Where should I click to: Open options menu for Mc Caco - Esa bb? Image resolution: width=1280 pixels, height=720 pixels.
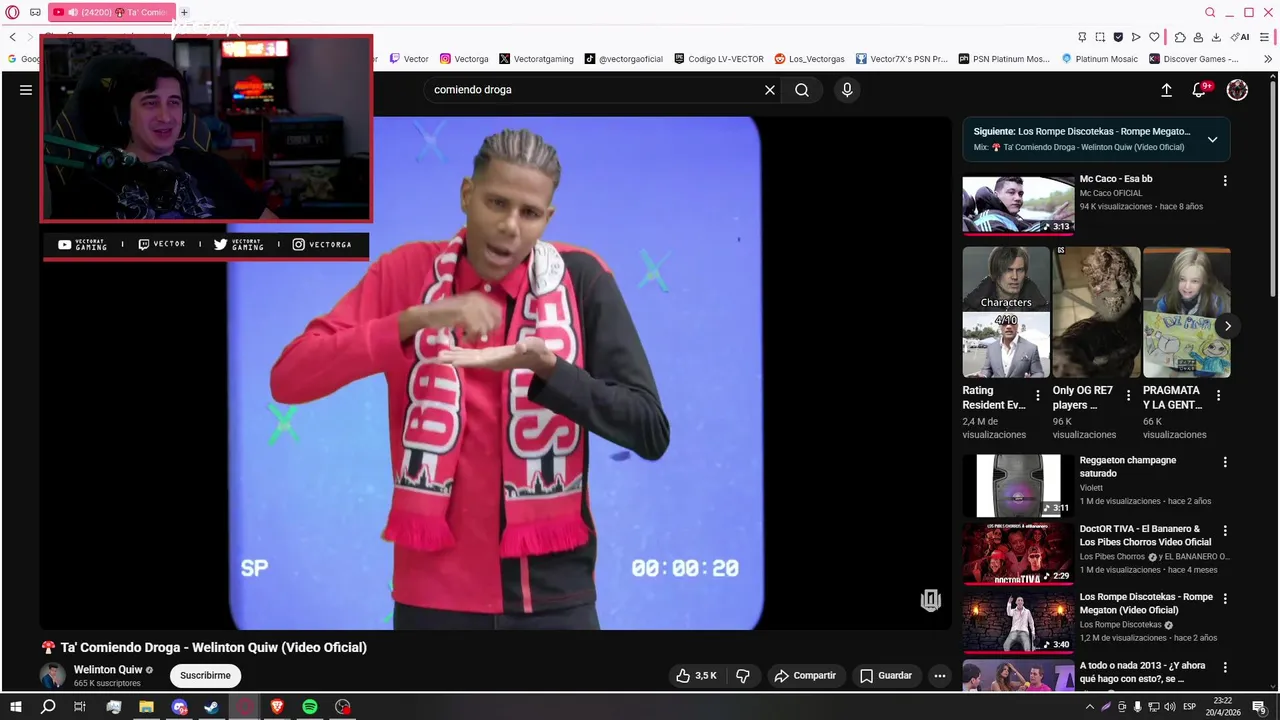(x=1225, y=181)
